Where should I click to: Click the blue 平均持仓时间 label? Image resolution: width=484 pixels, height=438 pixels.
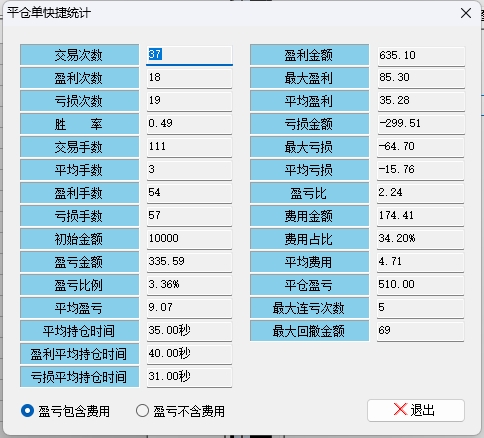(x=79, y=331)
